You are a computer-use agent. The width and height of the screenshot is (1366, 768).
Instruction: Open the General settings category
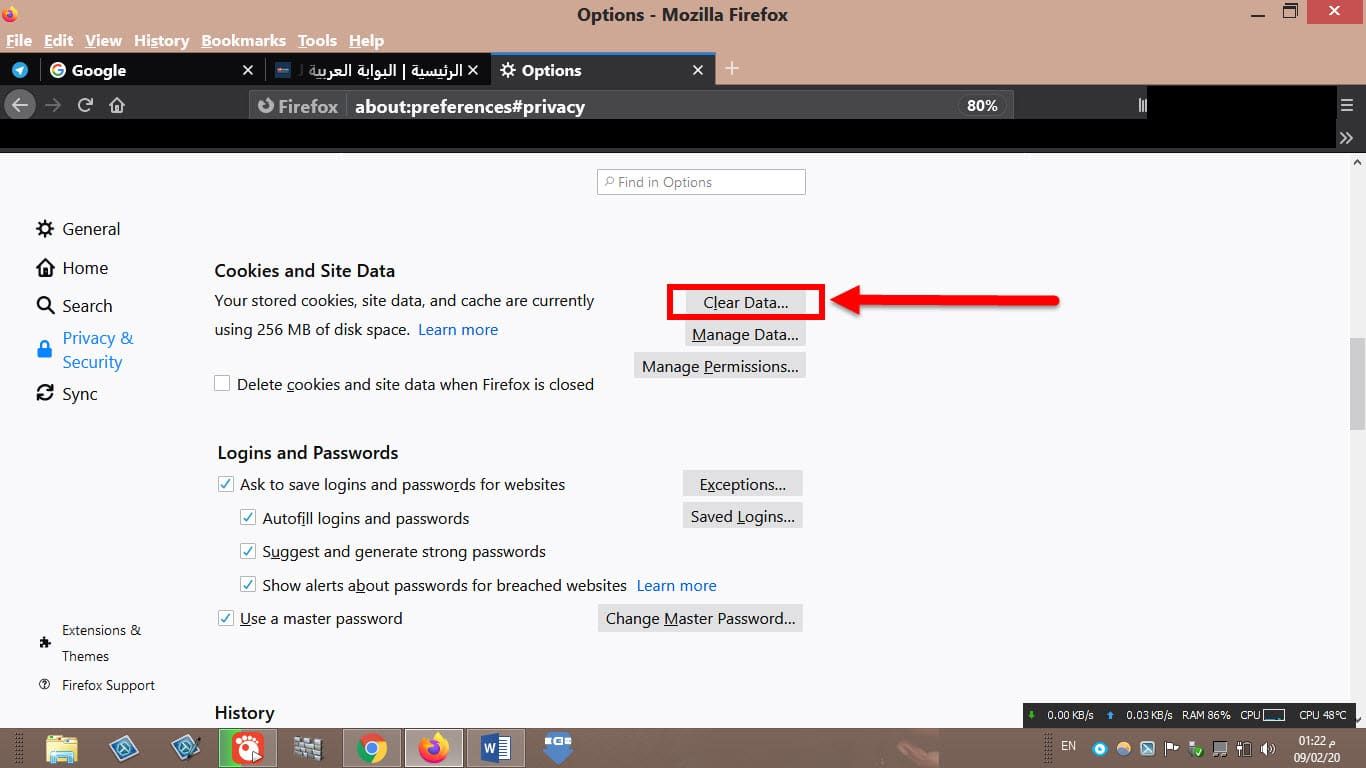(78, 229)
